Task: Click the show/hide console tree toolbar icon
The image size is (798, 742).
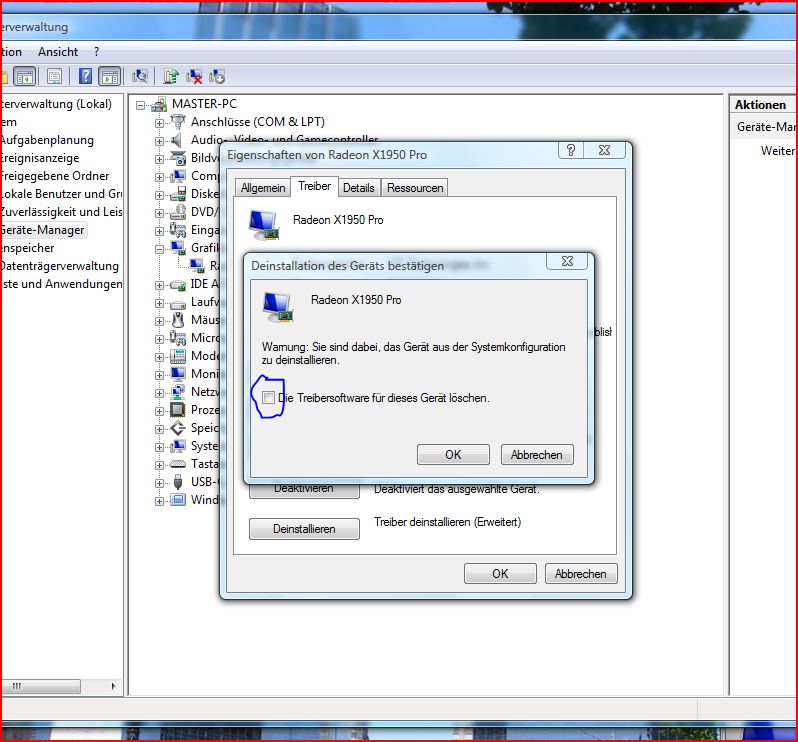Action: coord(25,76)
